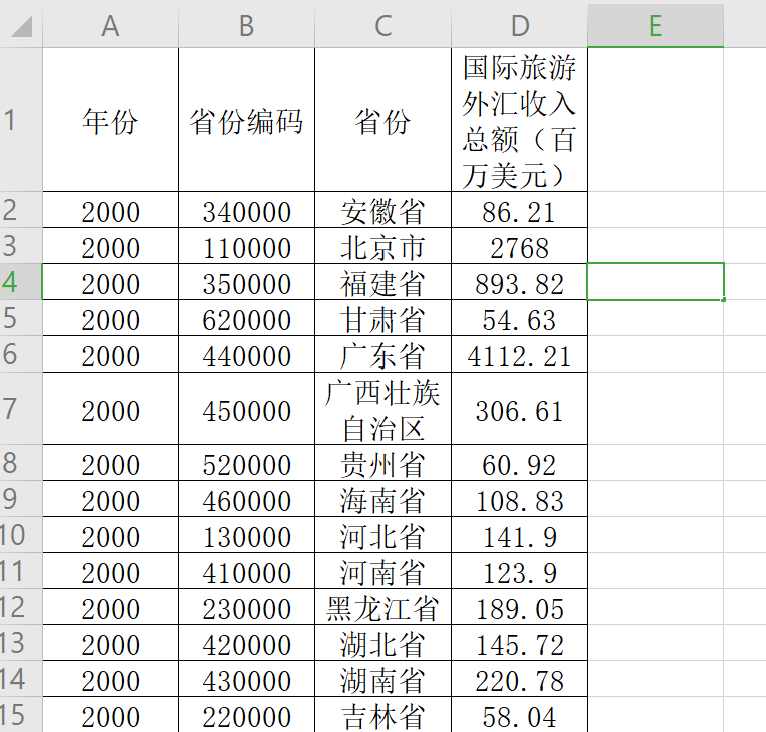The image size is (766, 732).
Task: Click cell containing 北京市
Action: (383, 246)
